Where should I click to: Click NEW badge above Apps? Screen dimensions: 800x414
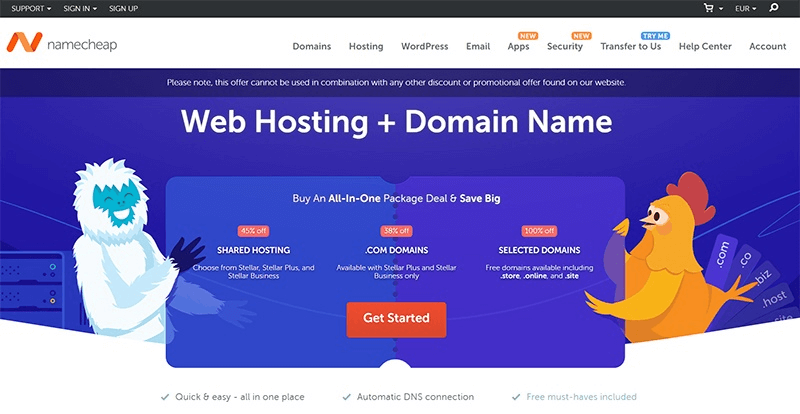pyautogui.click(x=528, y=36)
